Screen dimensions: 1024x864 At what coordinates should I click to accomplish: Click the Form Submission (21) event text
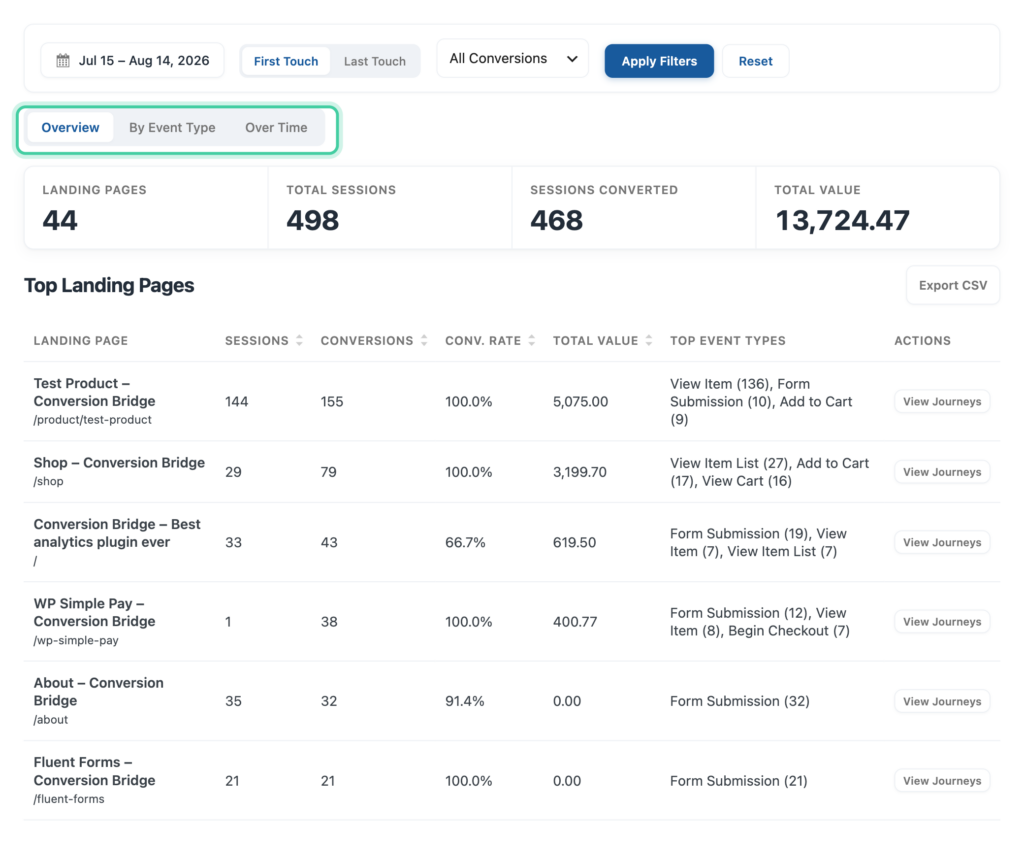(x=739, y=781)
